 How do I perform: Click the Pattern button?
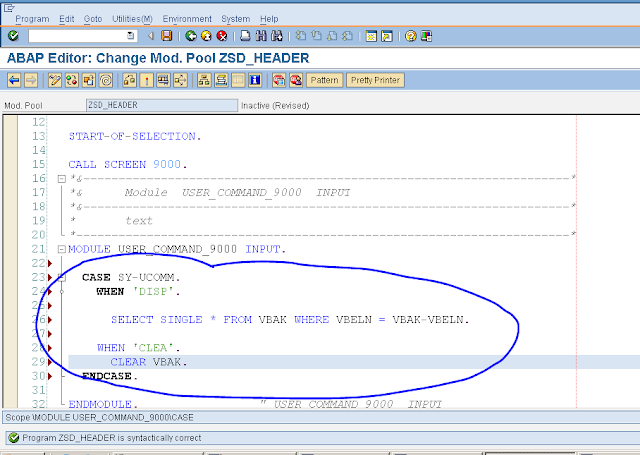tap(324, 80)
